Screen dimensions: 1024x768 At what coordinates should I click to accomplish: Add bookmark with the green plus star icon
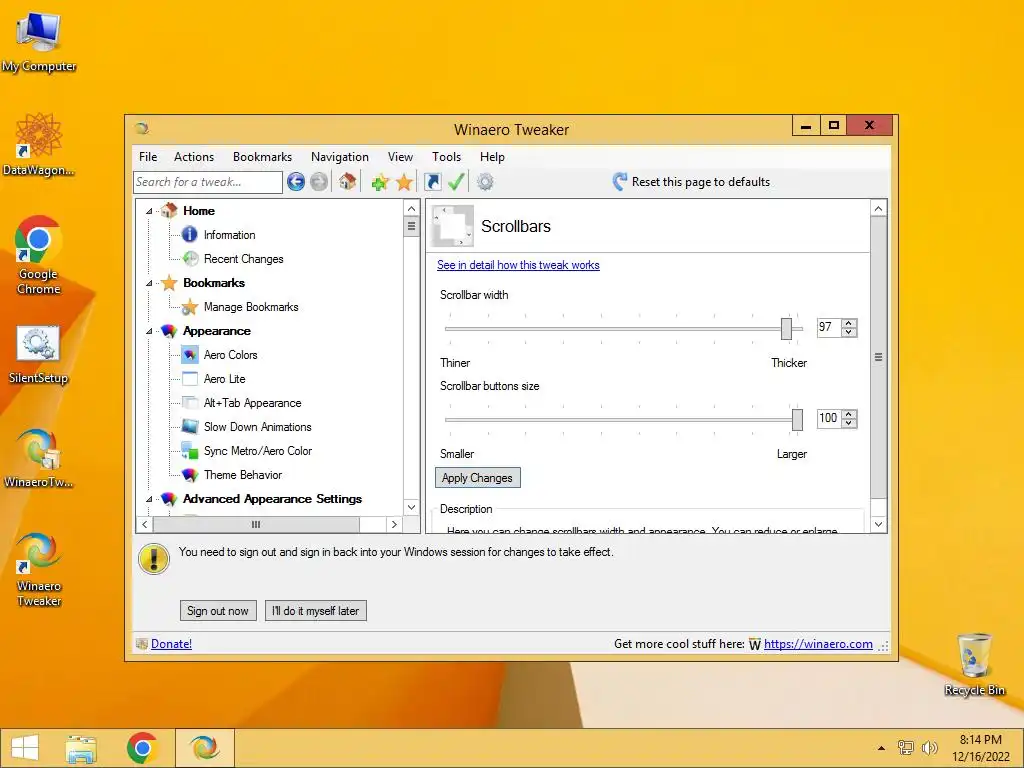point(380,182)
